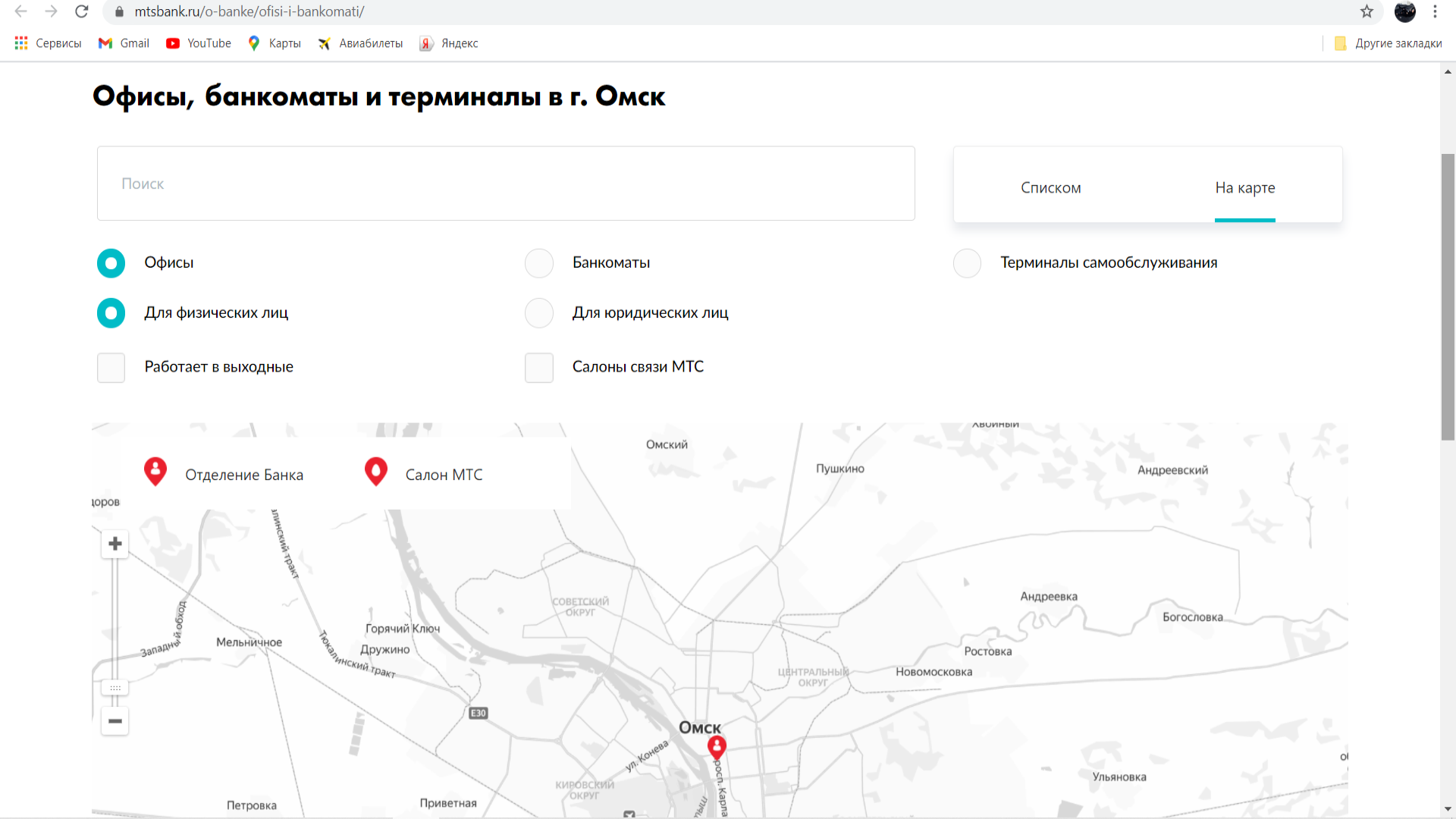Screen dimensions: 1456x819
Task: Open the Карты bookmark
Action: [275, 43]
